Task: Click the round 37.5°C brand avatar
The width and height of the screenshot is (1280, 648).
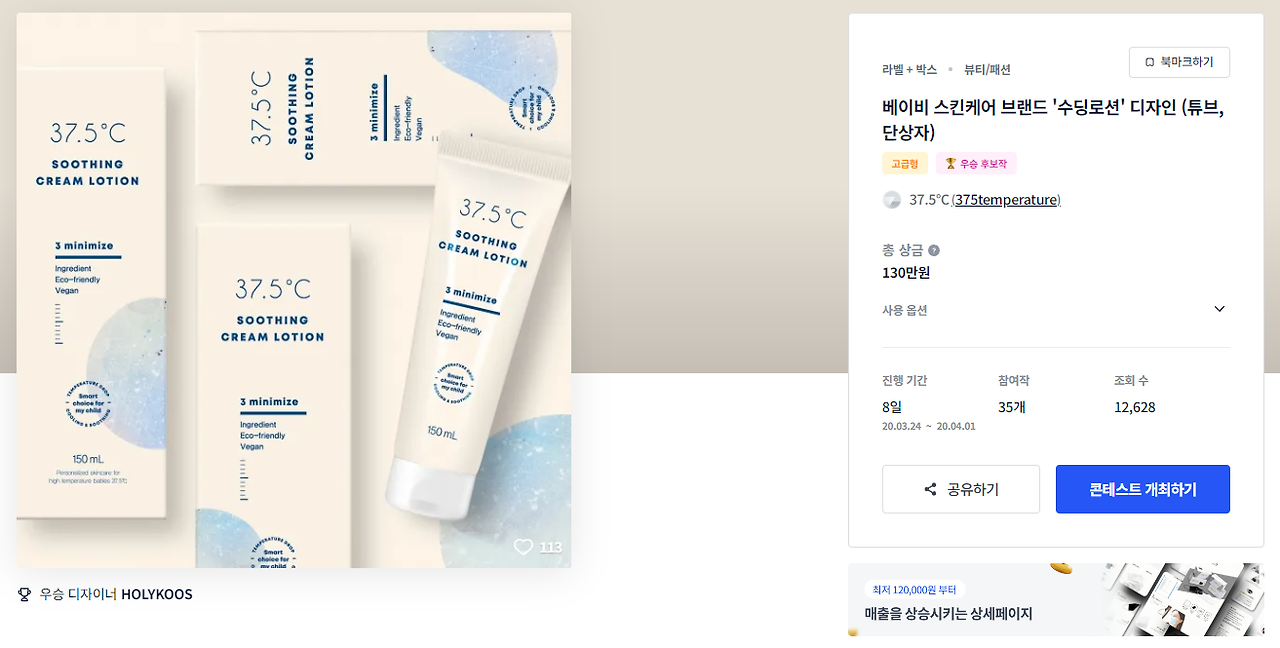Action: pyautogui.click(x=892, y=200)
